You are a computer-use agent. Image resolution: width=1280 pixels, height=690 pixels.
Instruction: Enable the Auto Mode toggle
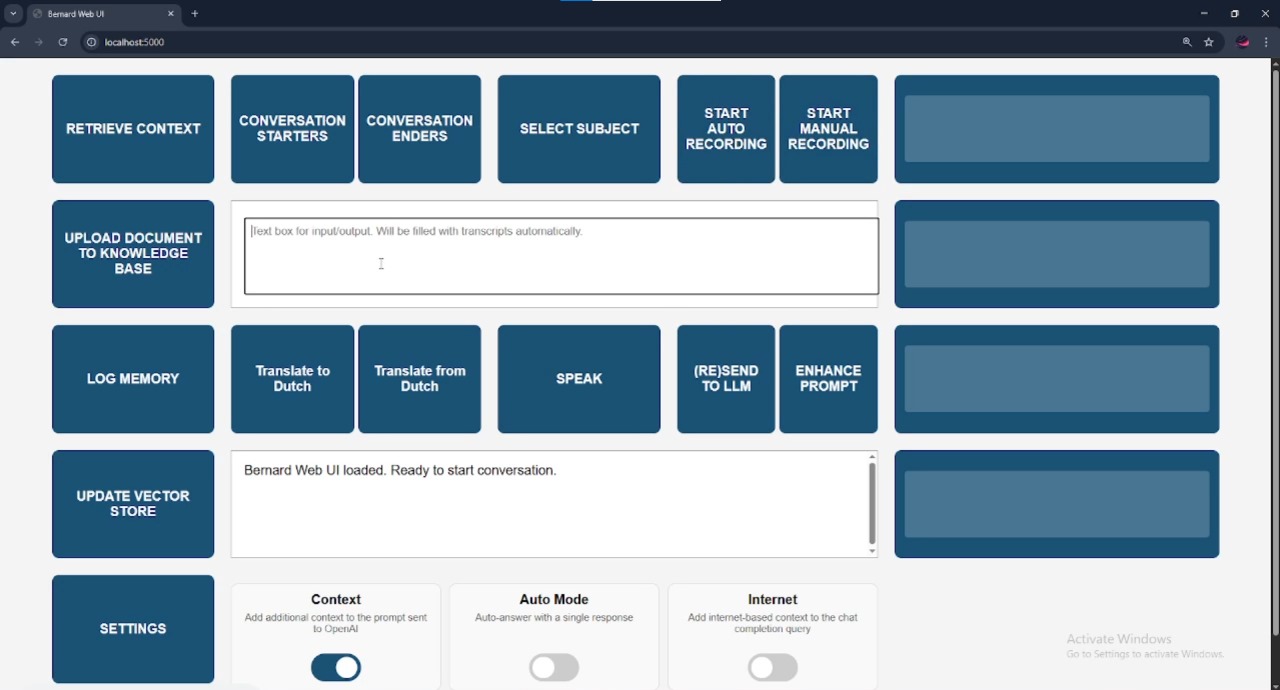pyautogui.click(x=554, y=667)
